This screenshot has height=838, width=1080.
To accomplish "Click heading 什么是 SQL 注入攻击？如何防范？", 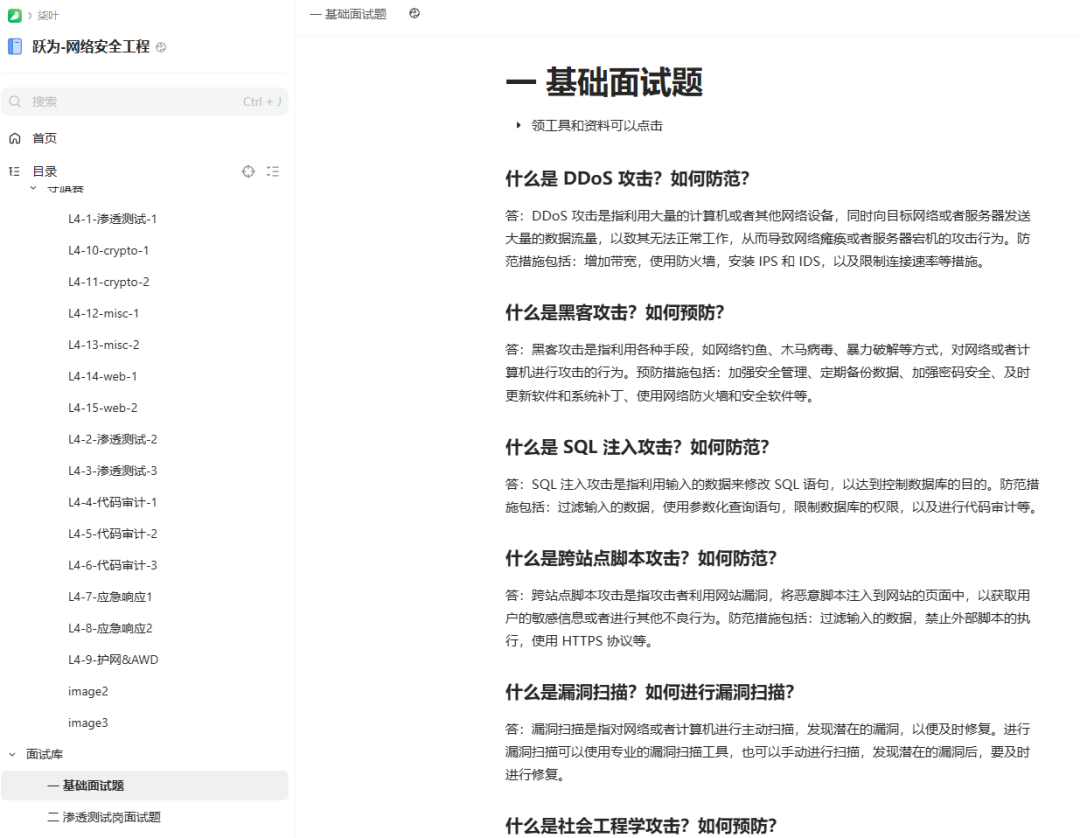I will click(x=637, y=448).
